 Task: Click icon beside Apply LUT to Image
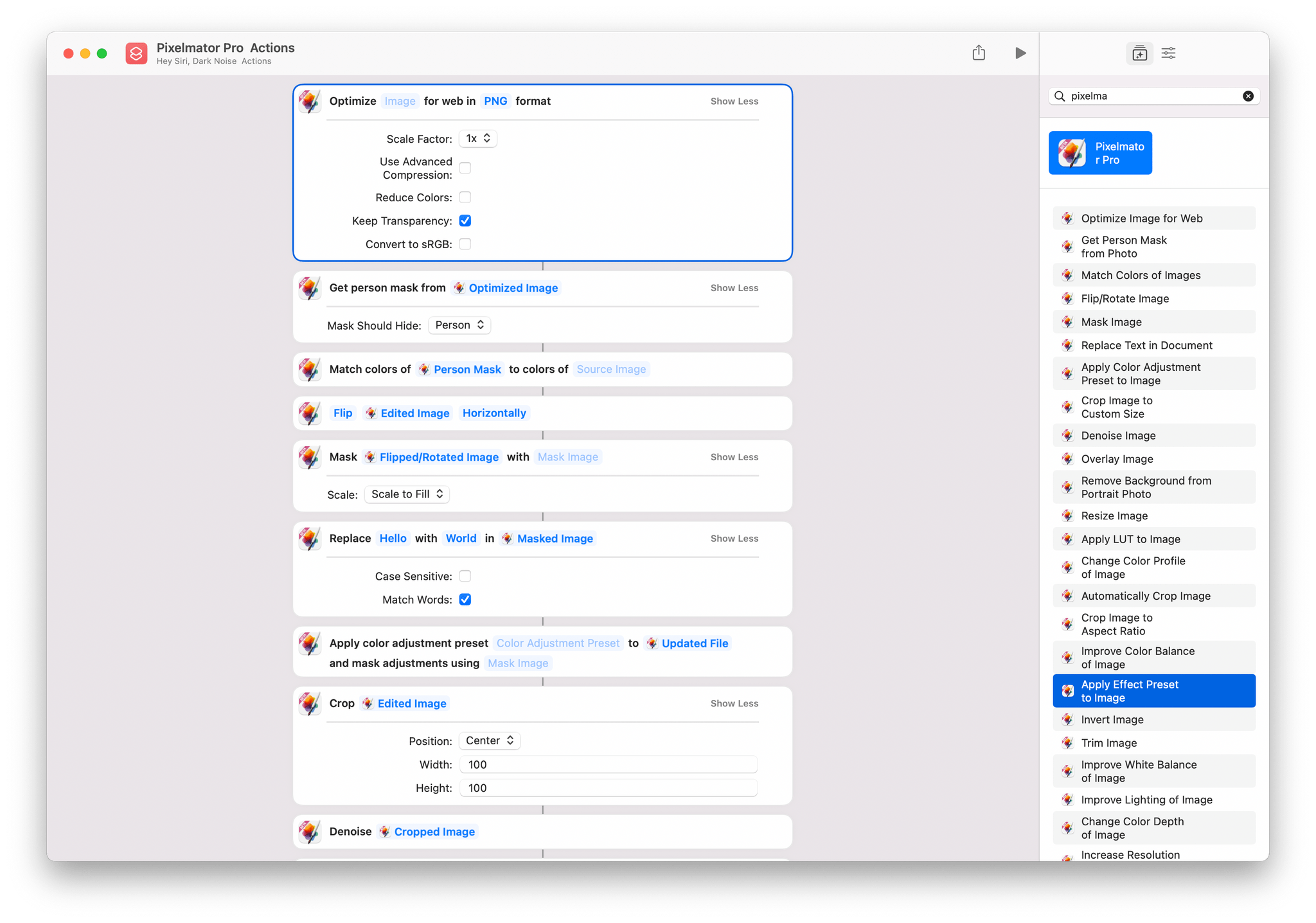(1067, 539)
